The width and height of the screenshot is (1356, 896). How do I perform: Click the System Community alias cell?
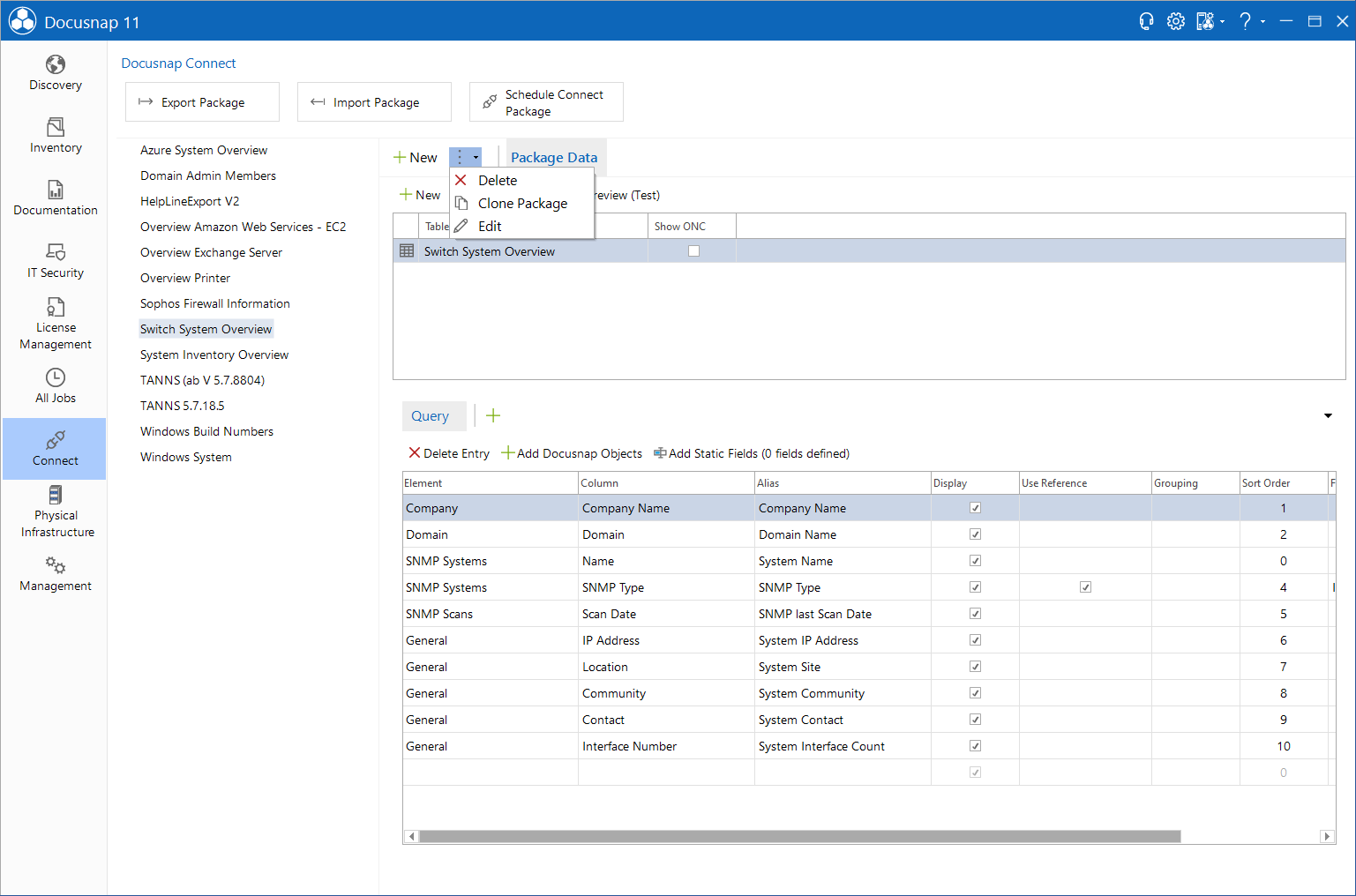pyautogui.click(x=843, y=693)
